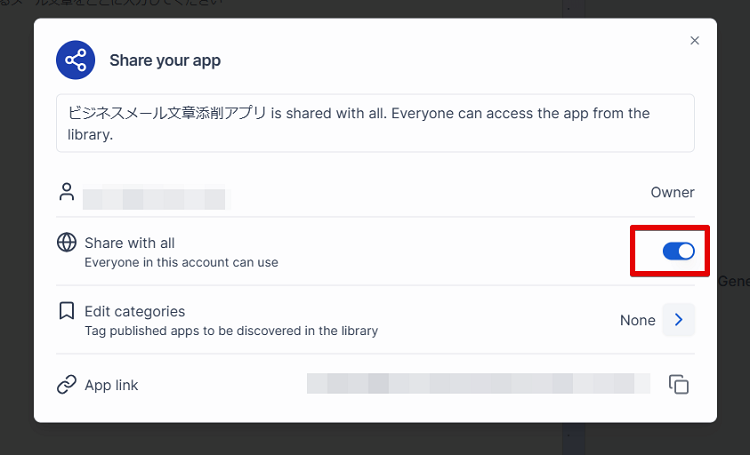
Task: Click the shared status message box
Action: point(375,123)
